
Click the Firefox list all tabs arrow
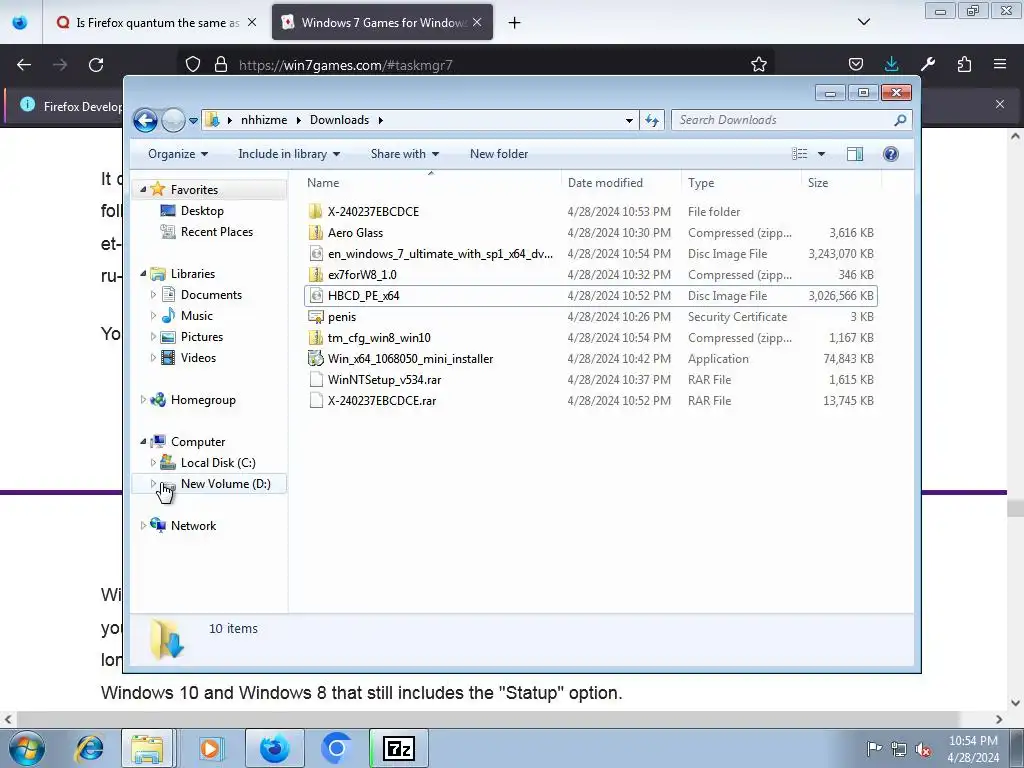[863, 22]
